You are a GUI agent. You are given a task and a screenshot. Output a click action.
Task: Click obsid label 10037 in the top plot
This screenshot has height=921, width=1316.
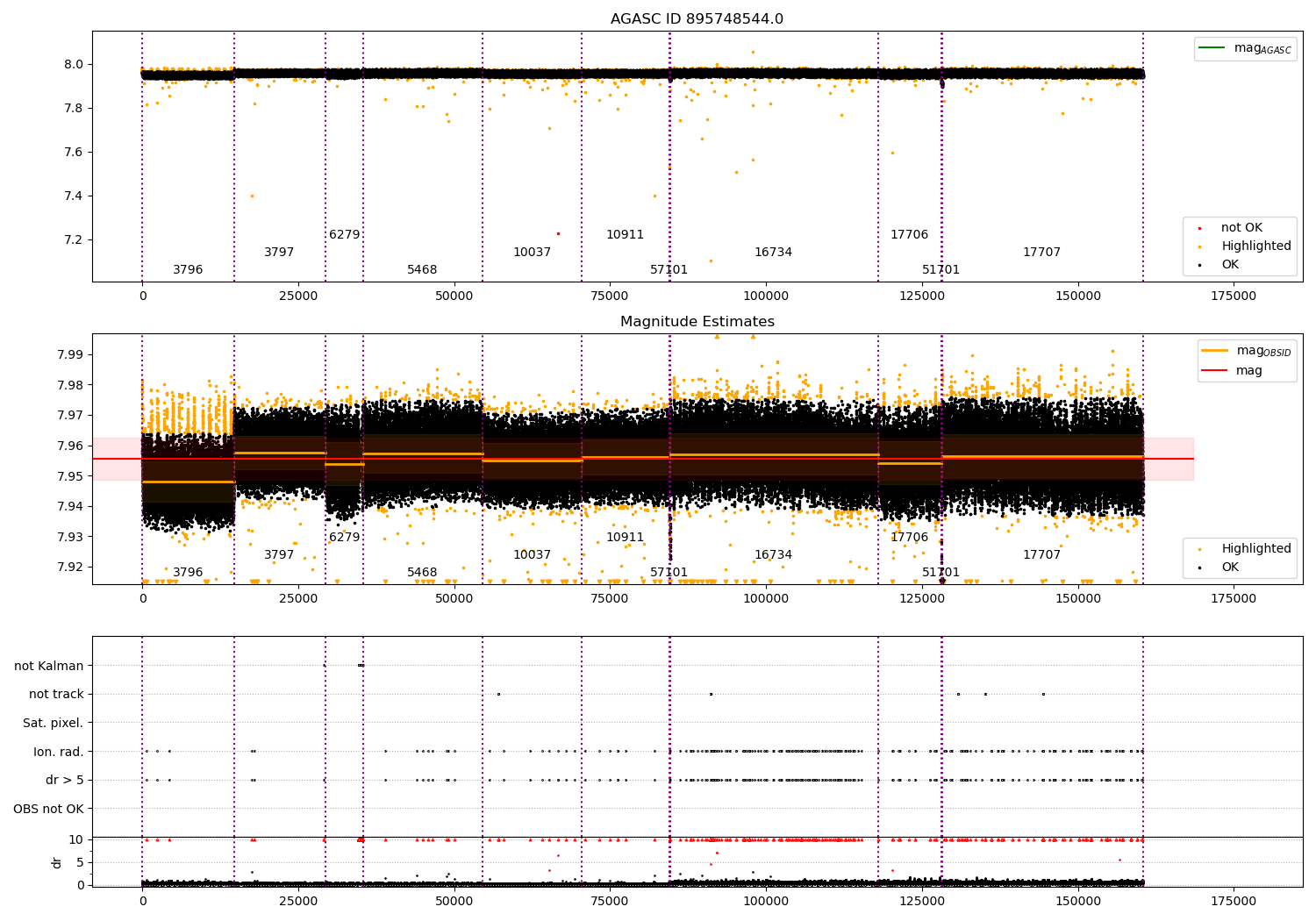click(533, 253)
